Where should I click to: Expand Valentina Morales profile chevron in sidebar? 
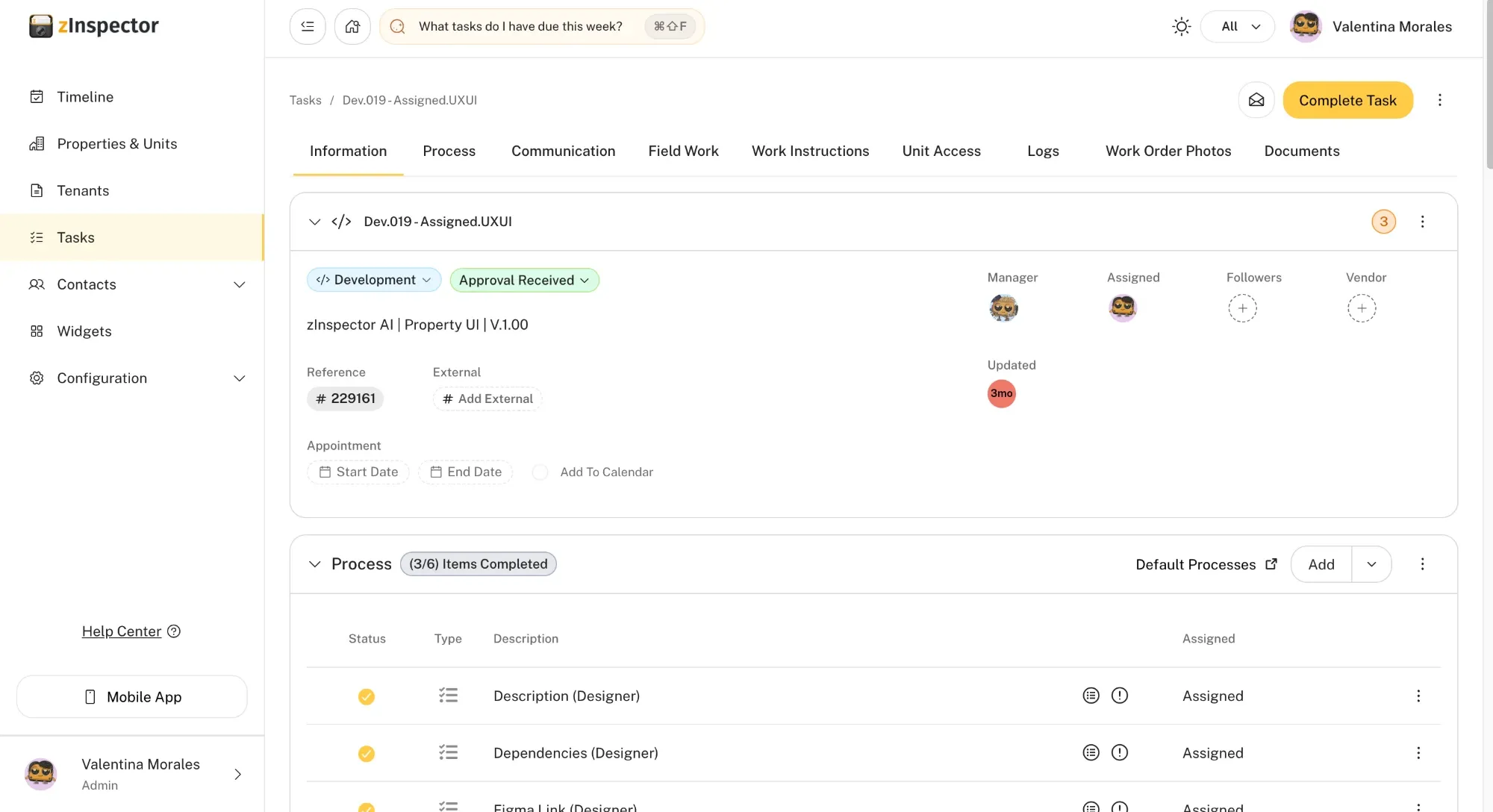point(238,775)
